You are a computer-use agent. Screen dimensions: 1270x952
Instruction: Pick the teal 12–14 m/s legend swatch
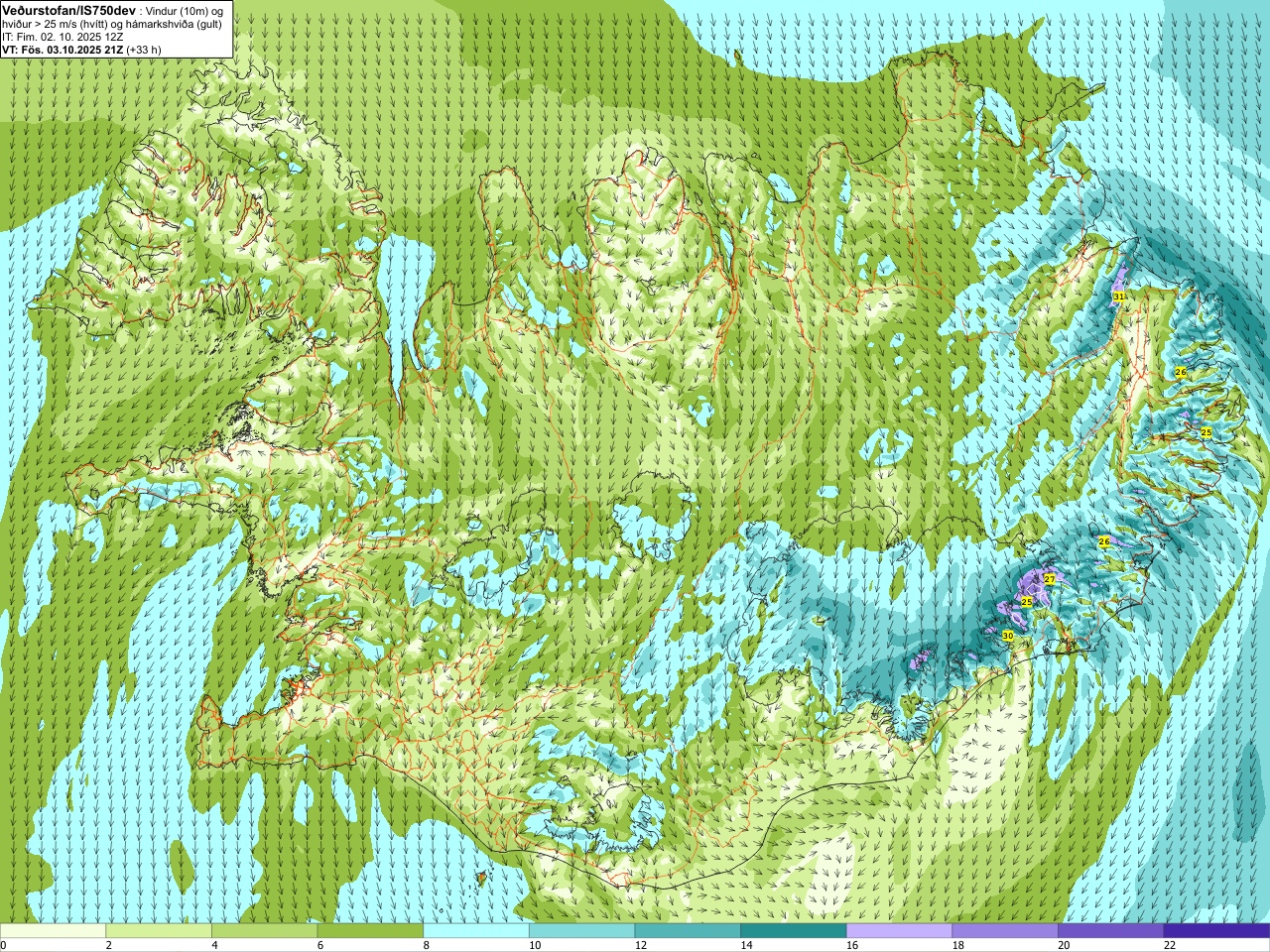tap(688, 931)
